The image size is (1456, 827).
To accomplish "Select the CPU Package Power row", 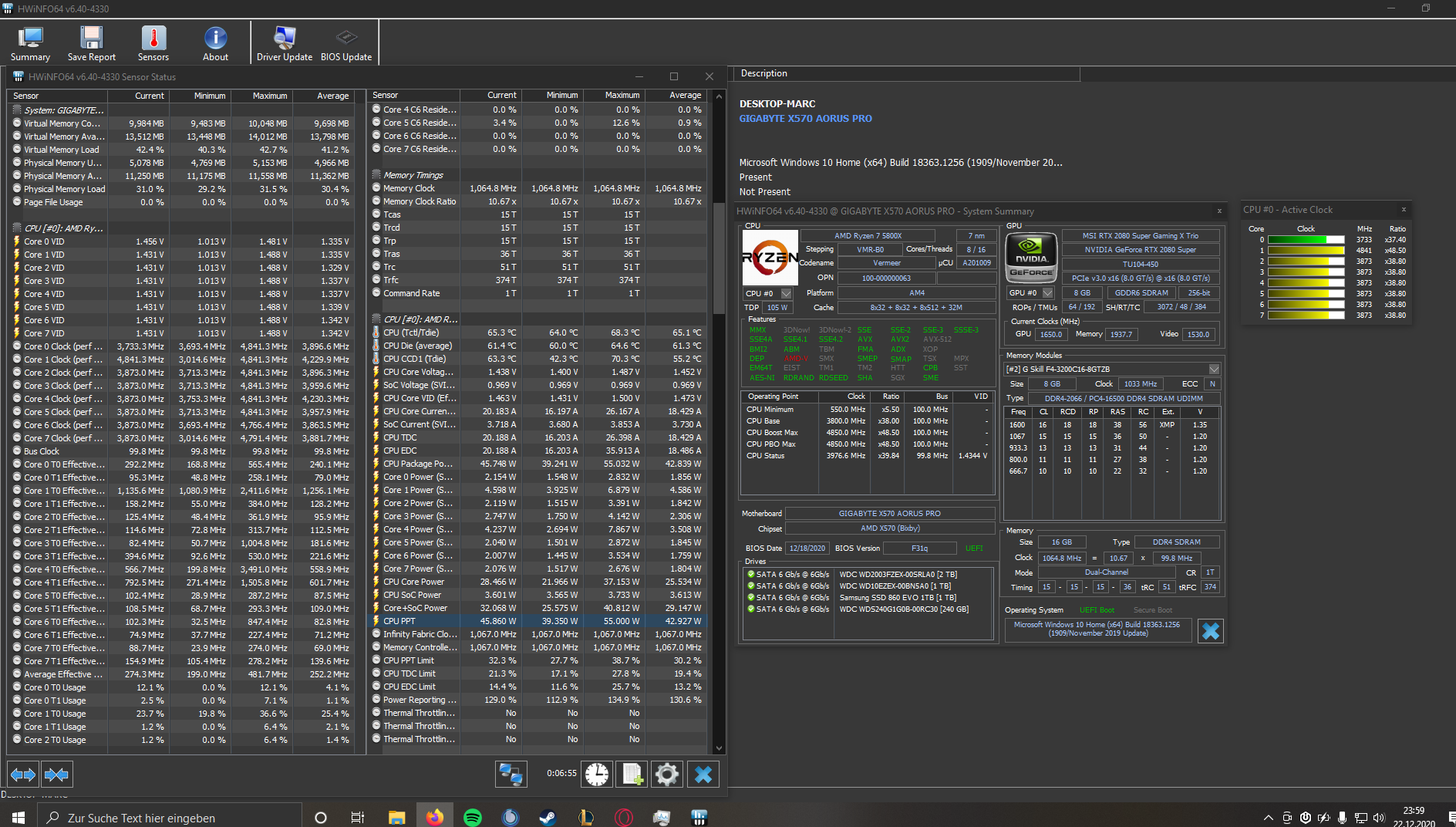I will (538, 464).
